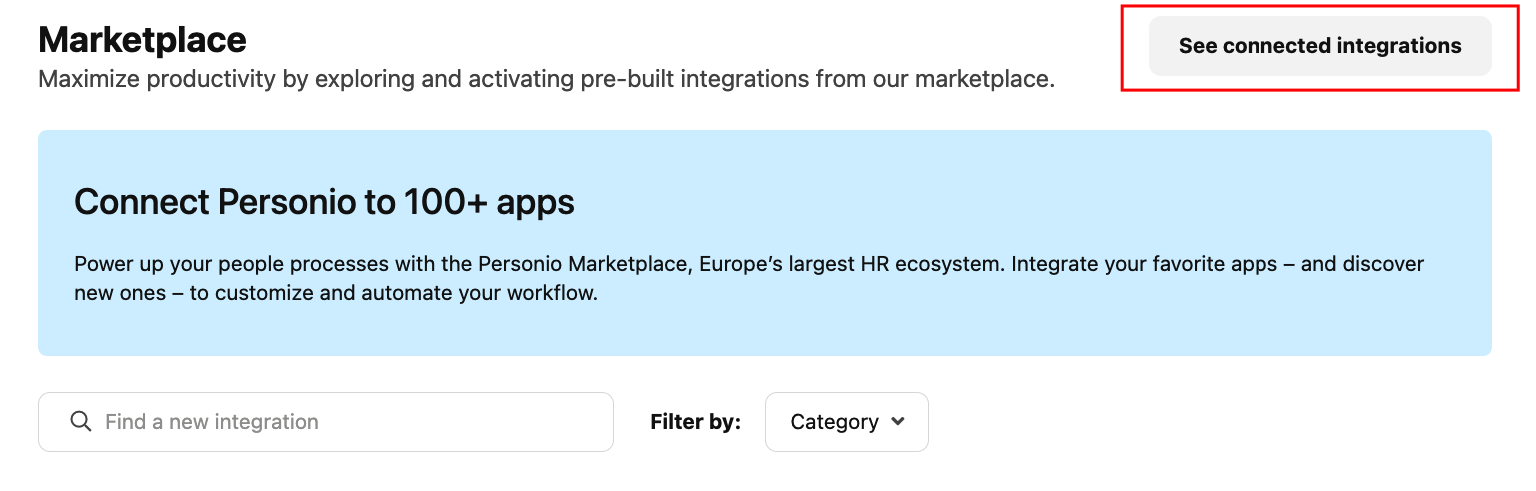1536x491 pixels.
Task: Select the integration search box
Action: [326, 422]
